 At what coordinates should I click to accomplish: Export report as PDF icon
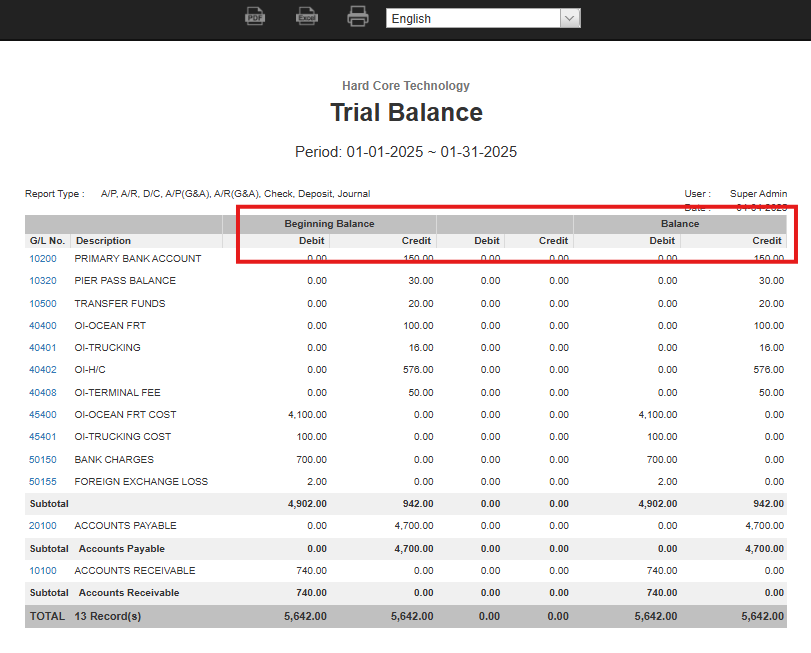click(255, 16)
